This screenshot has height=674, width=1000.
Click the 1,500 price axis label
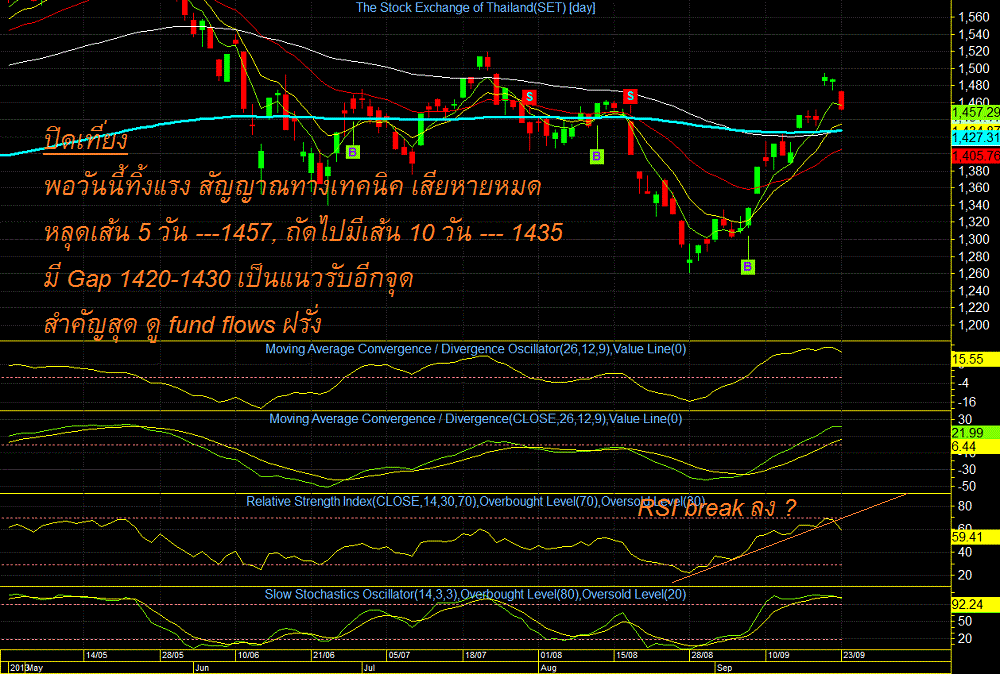coord(976,69)
